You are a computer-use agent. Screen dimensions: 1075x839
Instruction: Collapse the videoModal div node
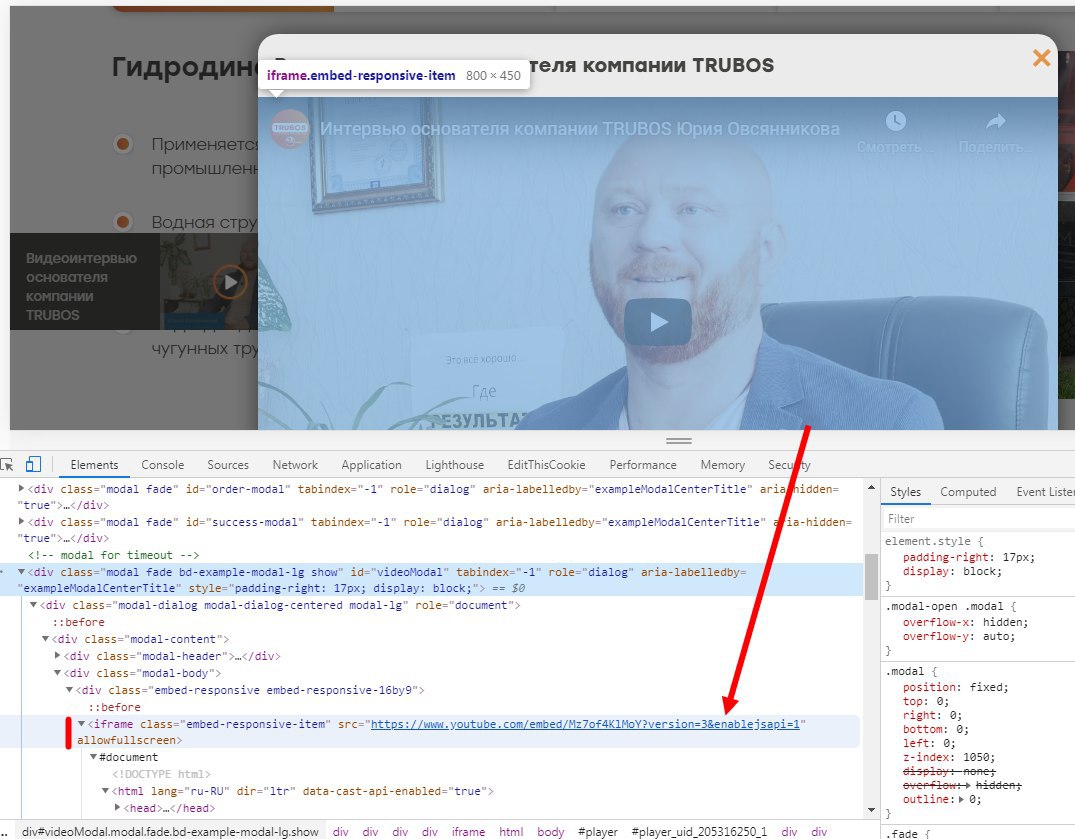[21, 572]
